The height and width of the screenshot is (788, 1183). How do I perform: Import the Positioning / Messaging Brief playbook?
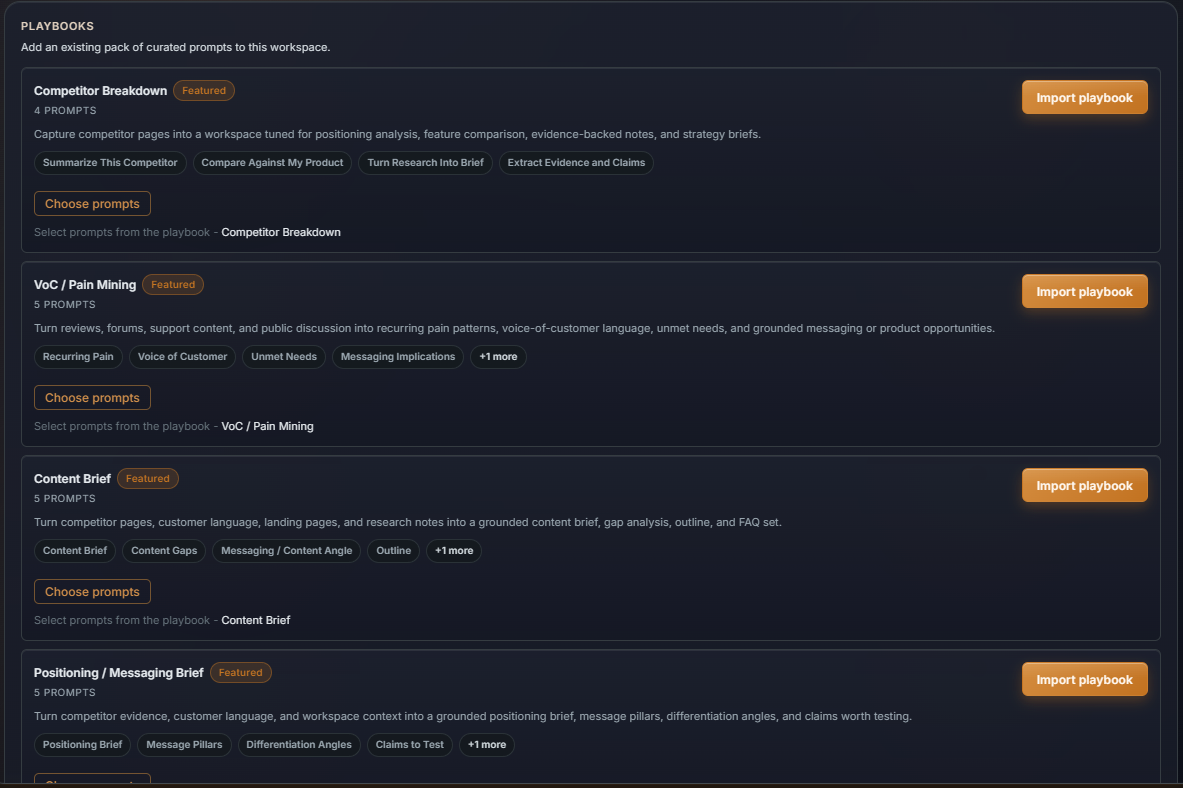click(1084, 679)
